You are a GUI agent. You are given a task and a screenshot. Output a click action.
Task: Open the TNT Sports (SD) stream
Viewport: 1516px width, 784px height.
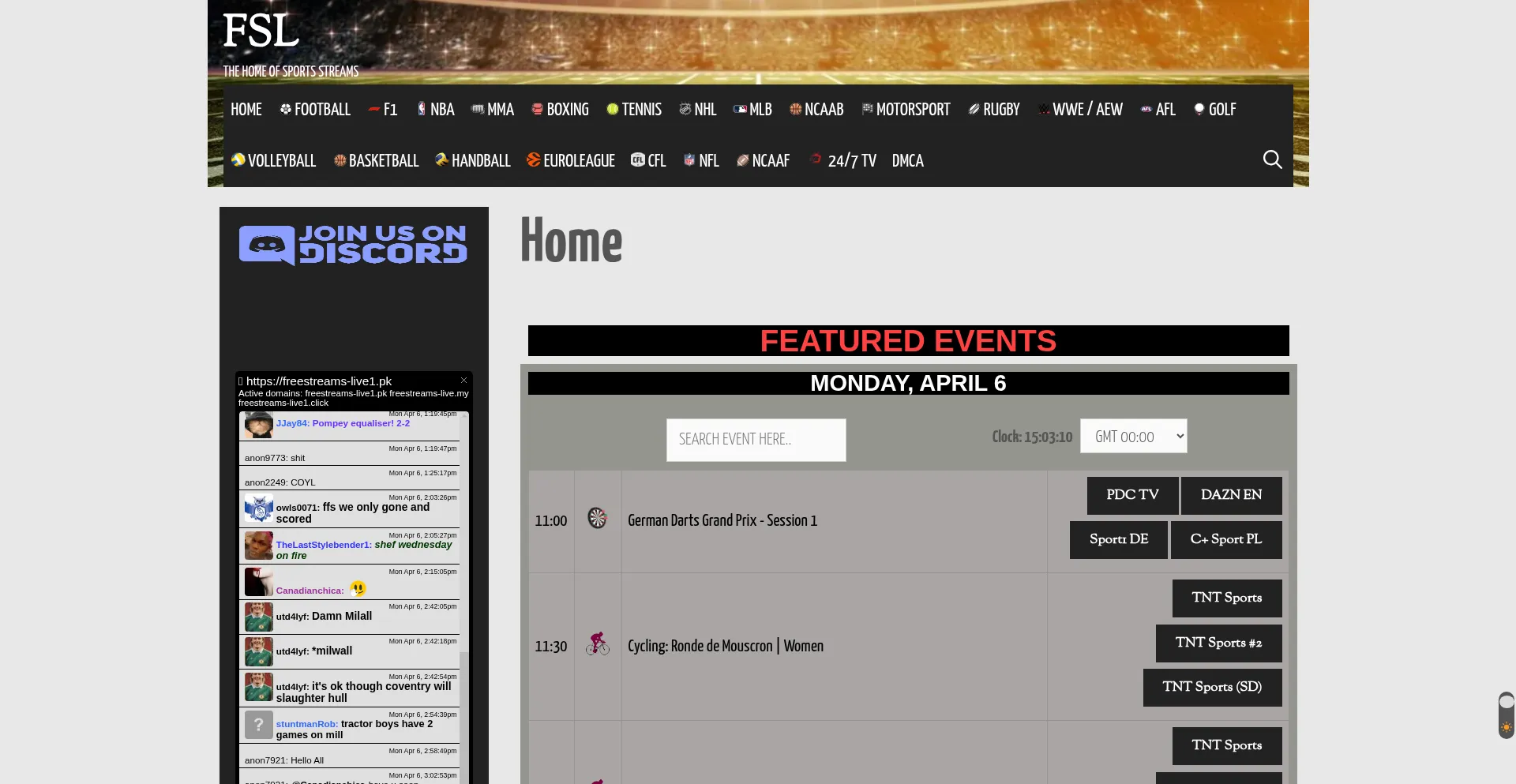click(x=1212, y=687)
